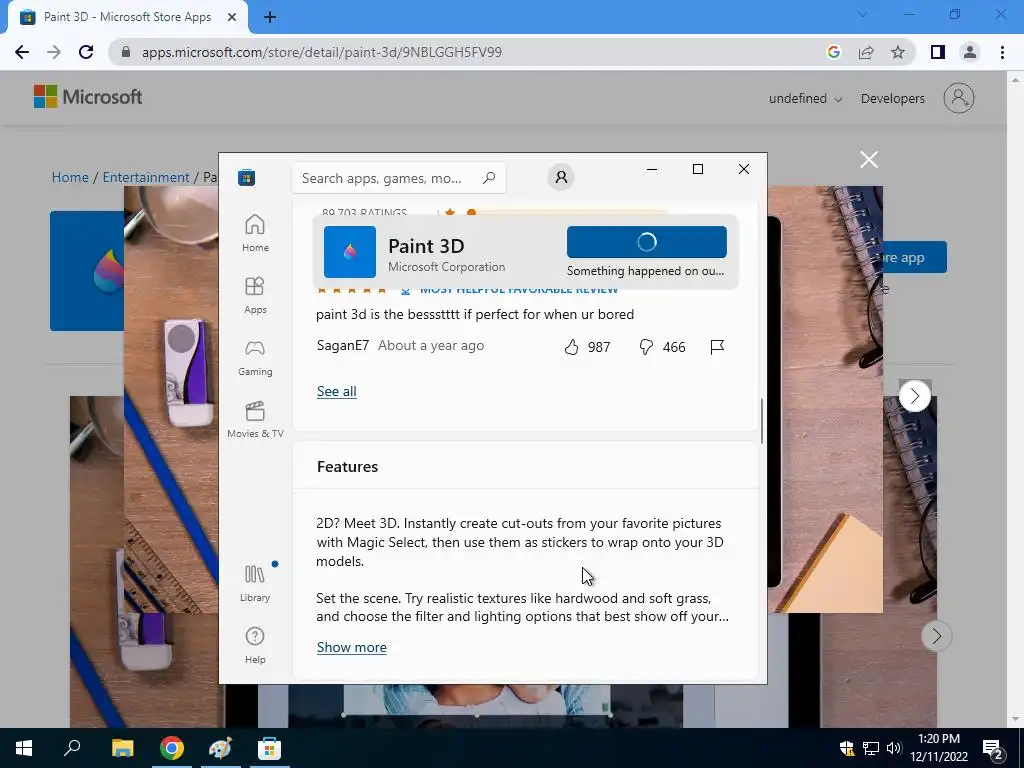The height and width of the screenshot is (768, 1024).
Task: Open the Developers link in header
Action: click(x=893, y=99)
